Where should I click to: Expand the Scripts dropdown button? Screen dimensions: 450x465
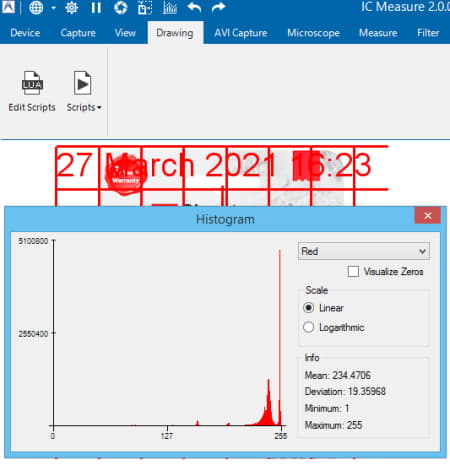pyautogui.click(x=83, y=91)
